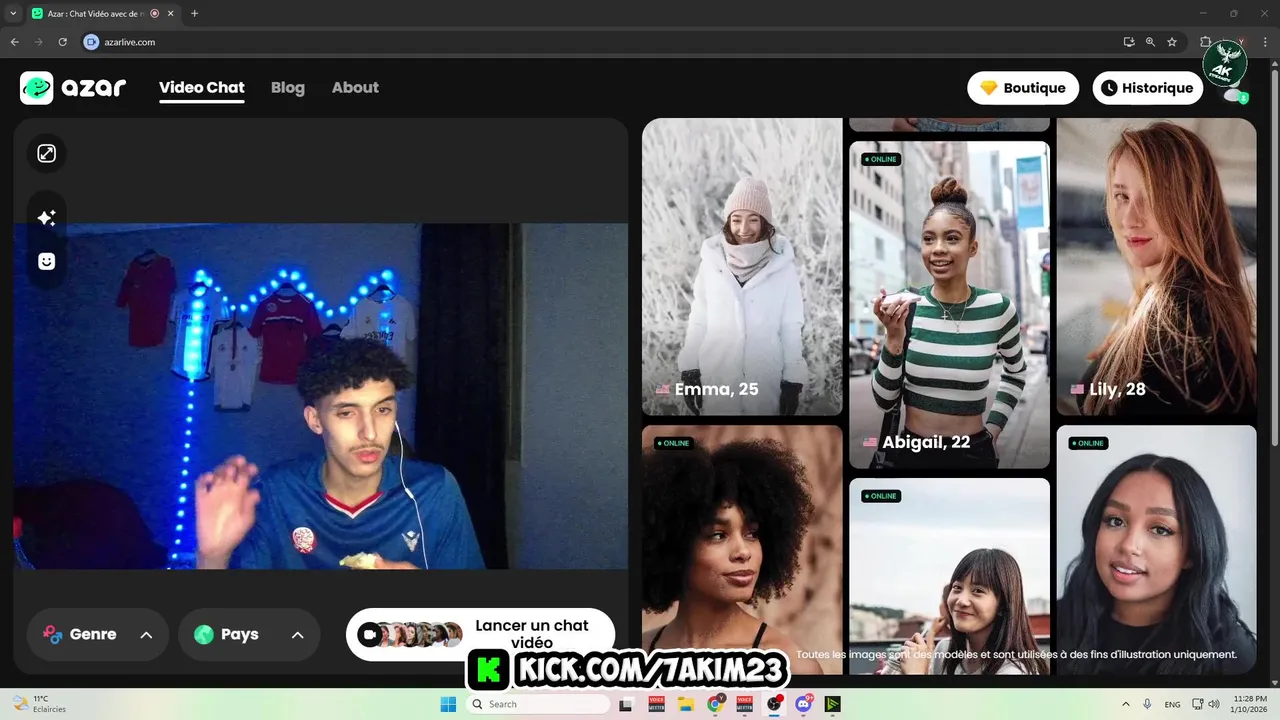
Task: Open the About page
Action: coord(355,88)
